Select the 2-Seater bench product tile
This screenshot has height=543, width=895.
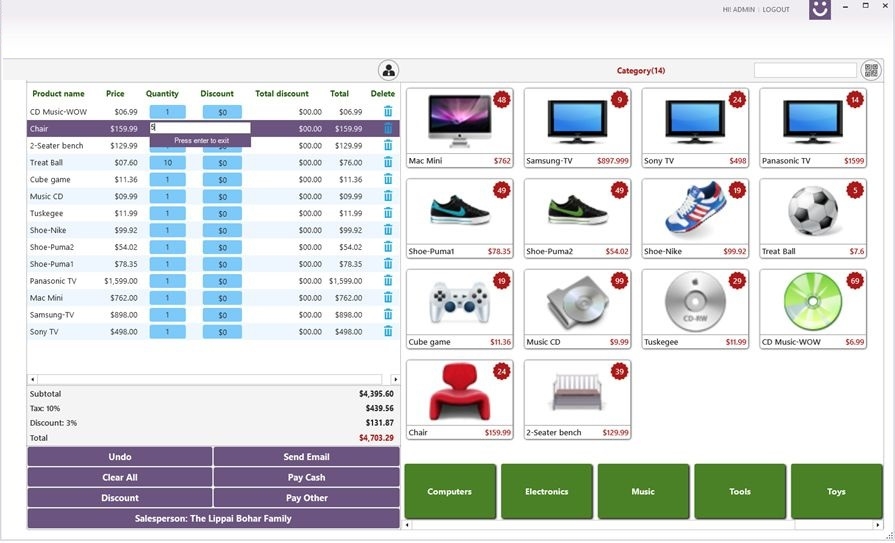point(577,400)
